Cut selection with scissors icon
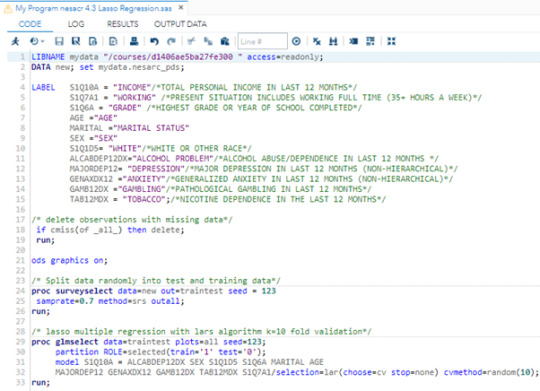This screenshot has height=391, width=540. 191,41
